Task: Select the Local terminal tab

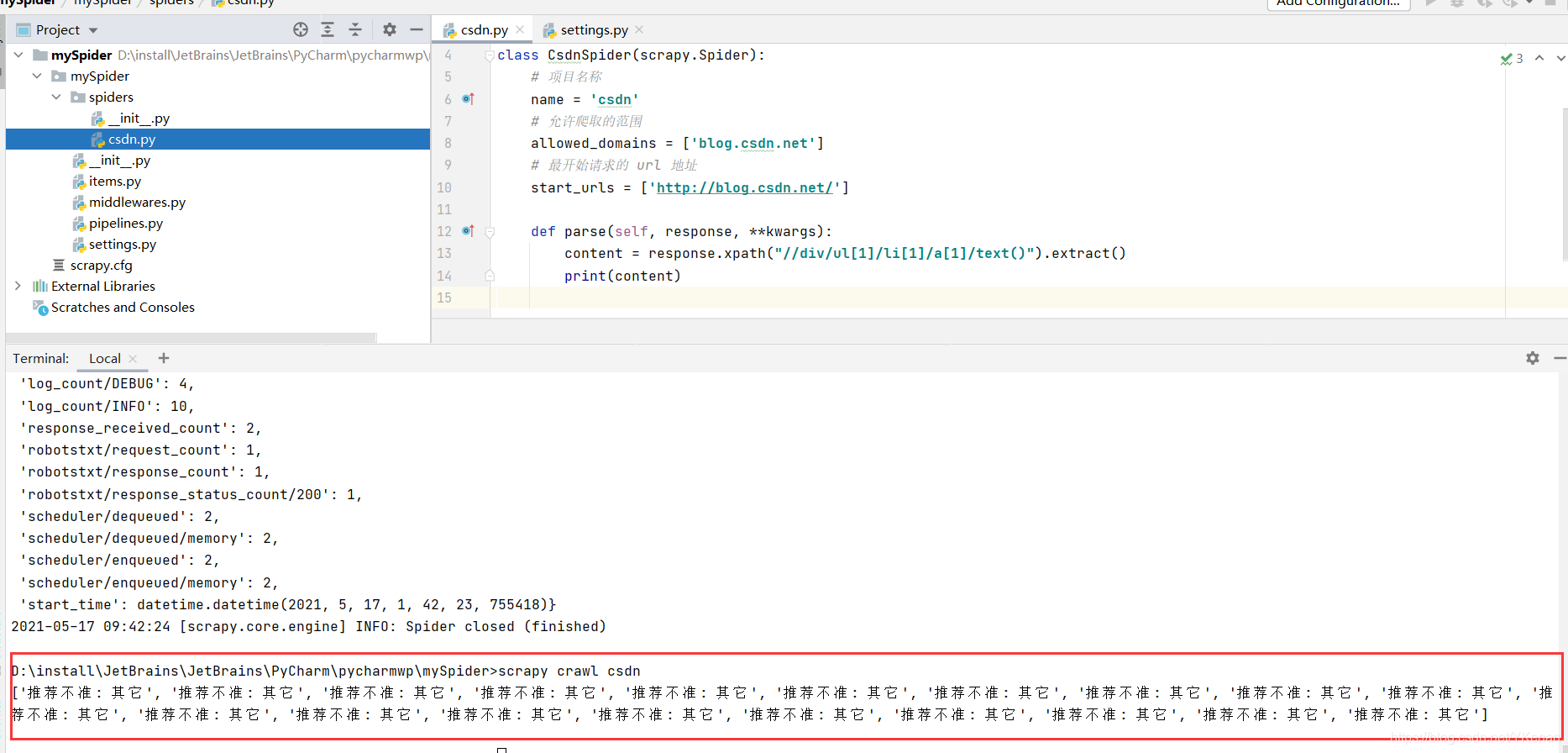Action: (105, 358)
